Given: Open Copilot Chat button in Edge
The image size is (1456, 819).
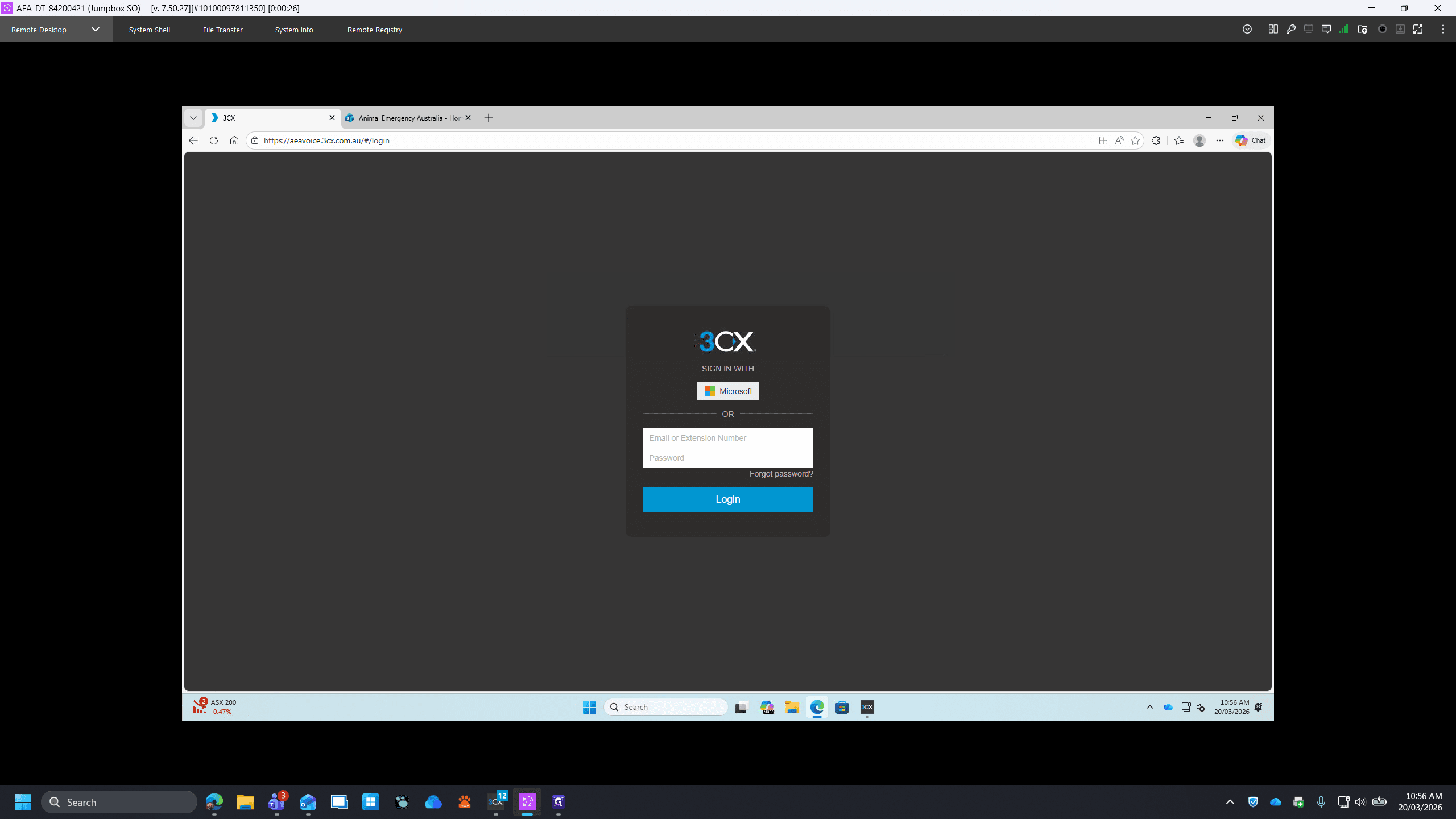Looking at the screenshot, I should pyautogui.click(x=1251, y=140).
